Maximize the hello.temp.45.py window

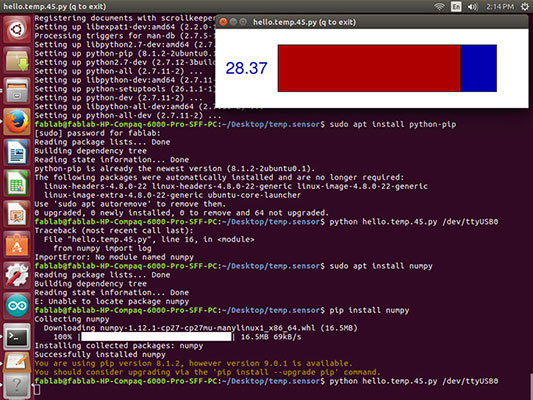tap(243, 22)
